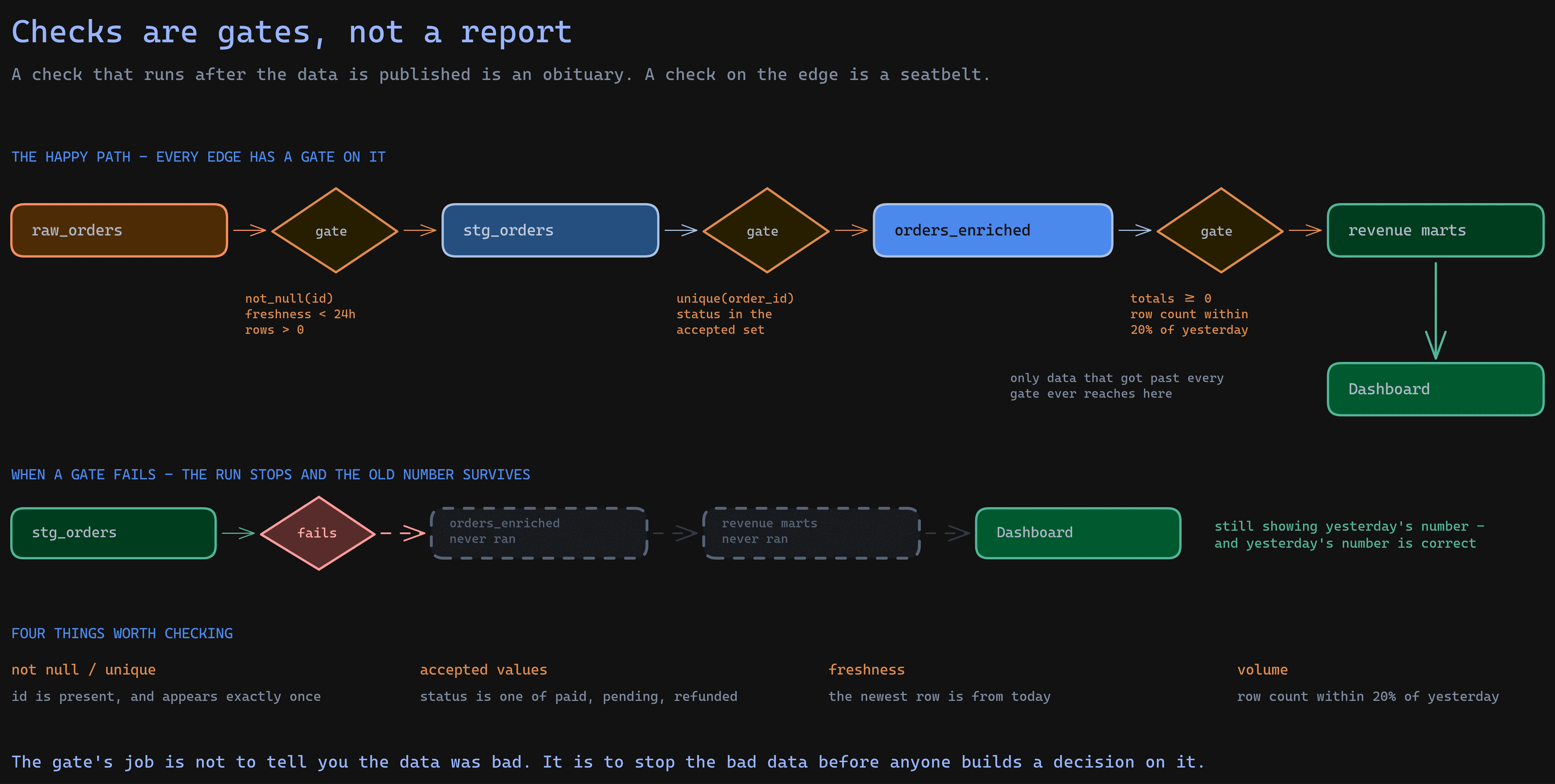Click the Dashboard node below revenue marts
Image resolution: width=1555 pixels, height=784 pixels.
1435,389
